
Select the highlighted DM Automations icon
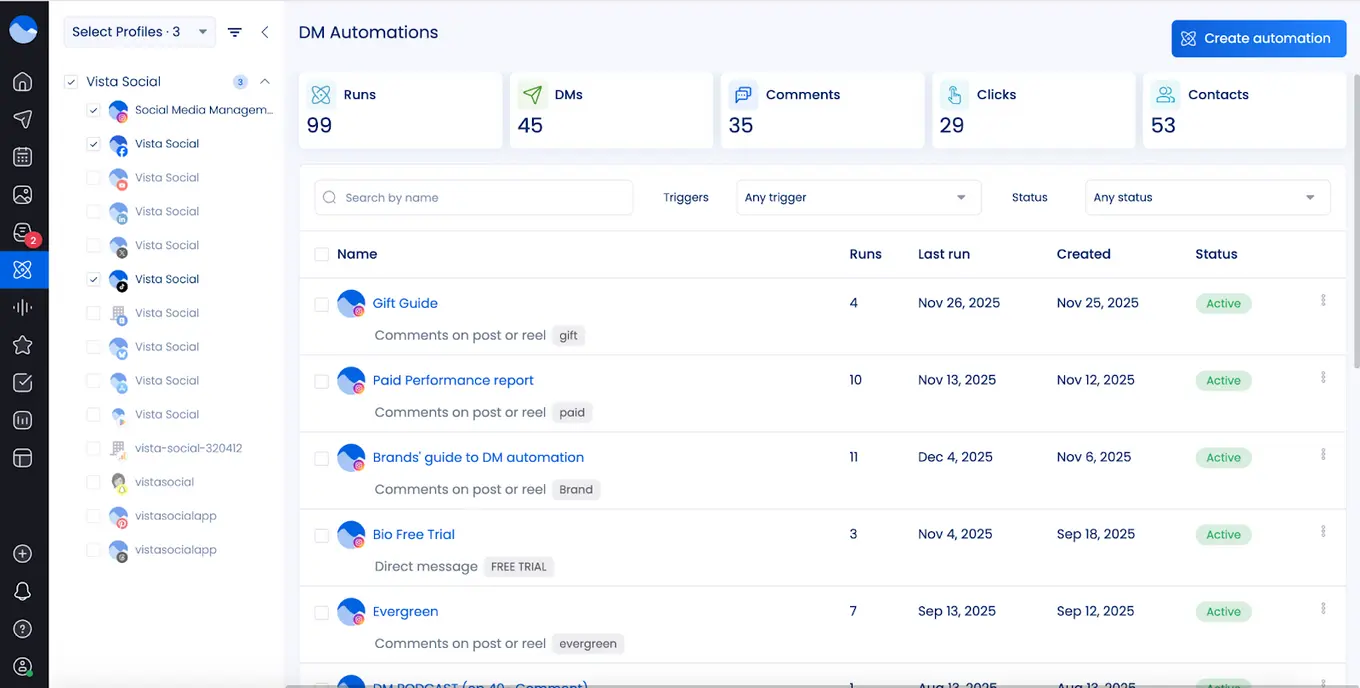point(23,270)
